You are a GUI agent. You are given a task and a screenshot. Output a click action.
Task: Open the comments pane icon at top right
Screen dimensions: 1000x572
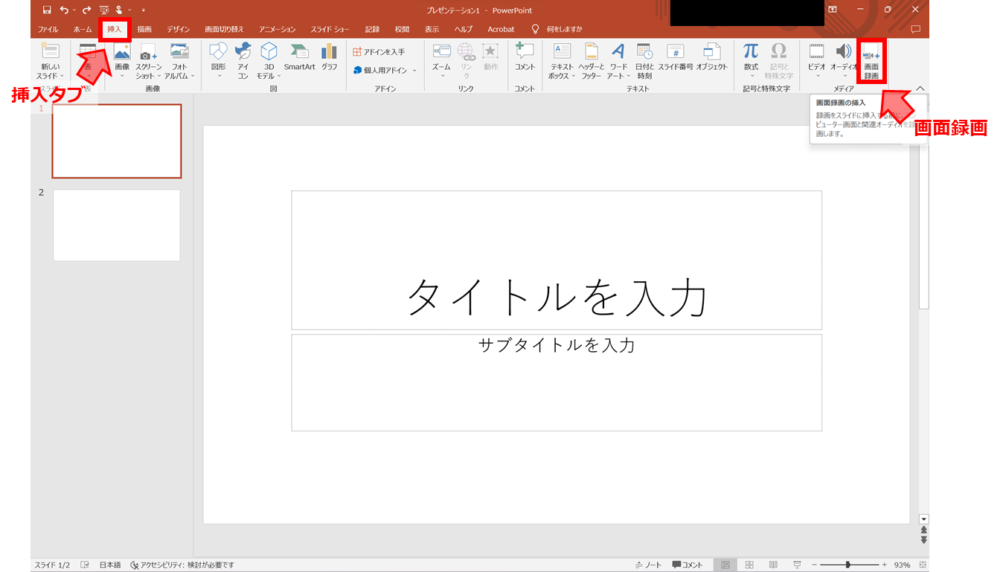tap(915, 29)
